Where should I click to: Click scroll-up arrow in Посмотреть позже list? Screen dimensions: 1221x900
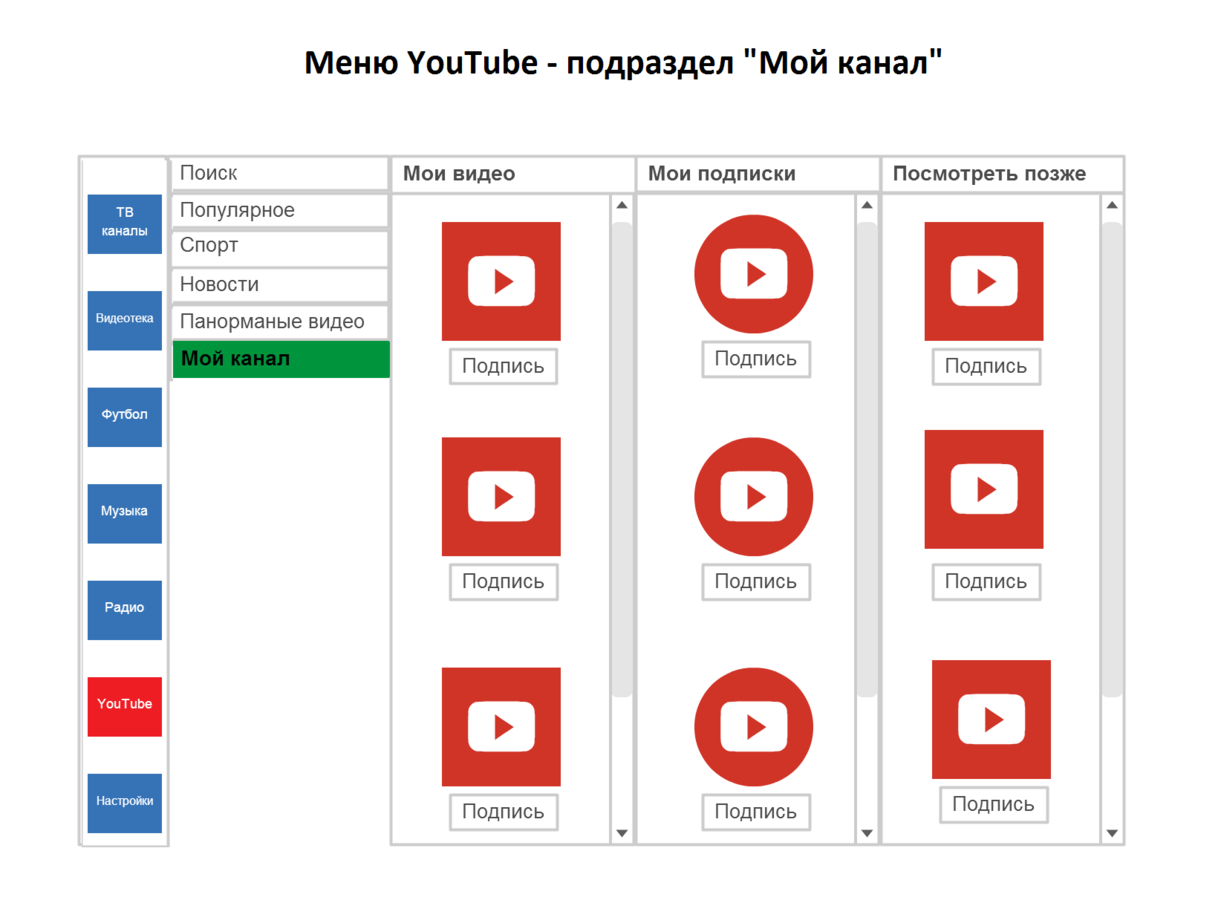[1112, 206]
